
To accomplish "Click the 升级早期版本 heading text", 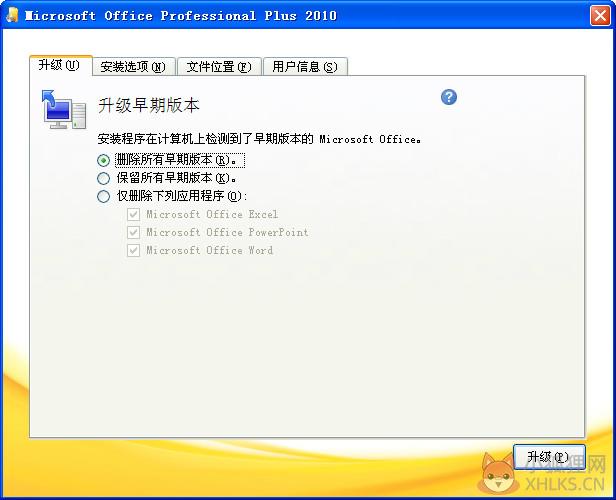I will click(x=148, y=105).
